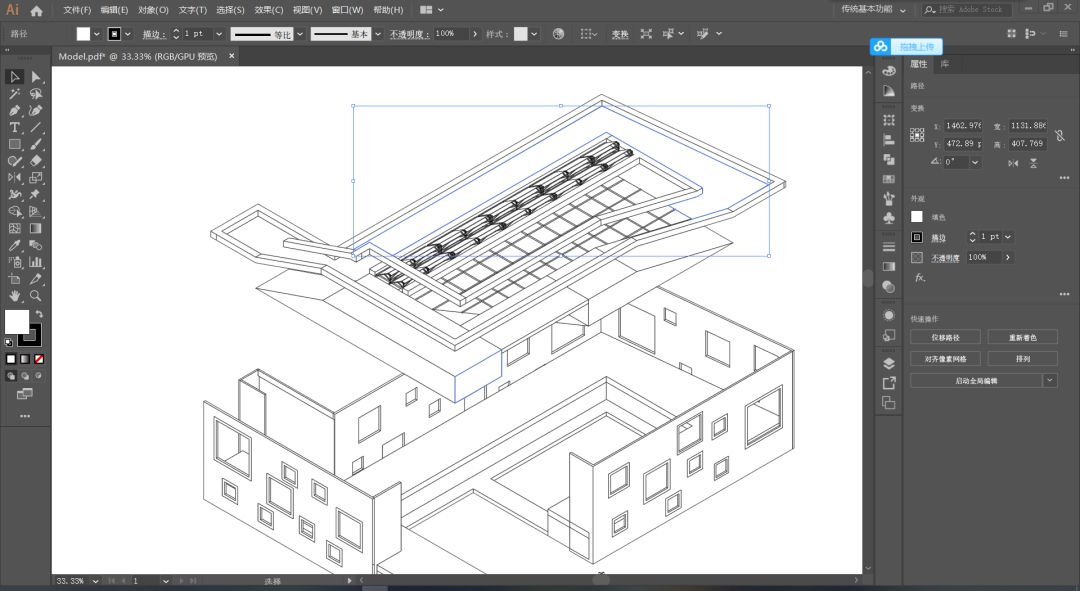Open variable width profile dropdown

point(300,34)
